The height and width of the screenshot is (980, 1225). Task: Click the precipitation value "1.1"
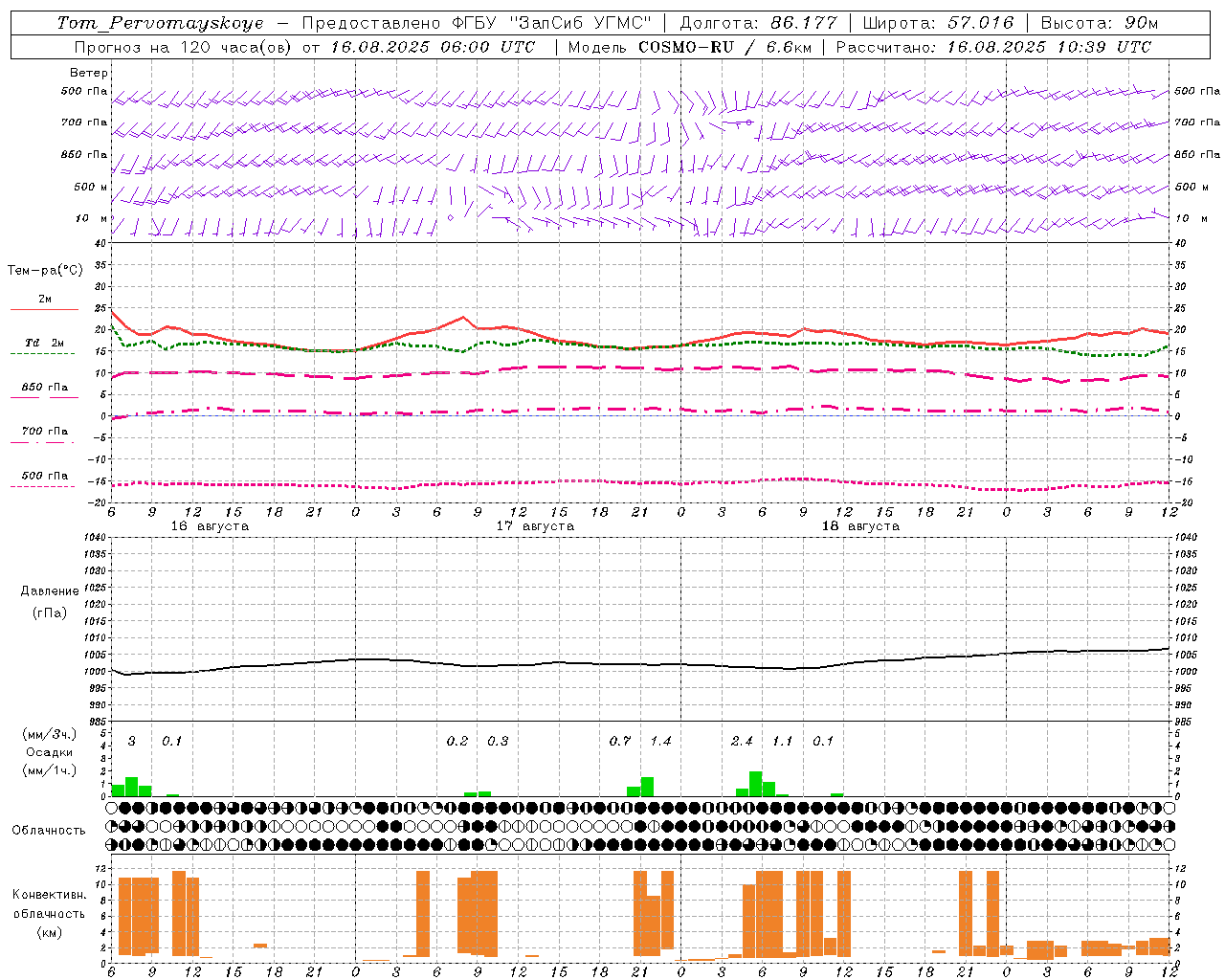click(x=783, y=741)
